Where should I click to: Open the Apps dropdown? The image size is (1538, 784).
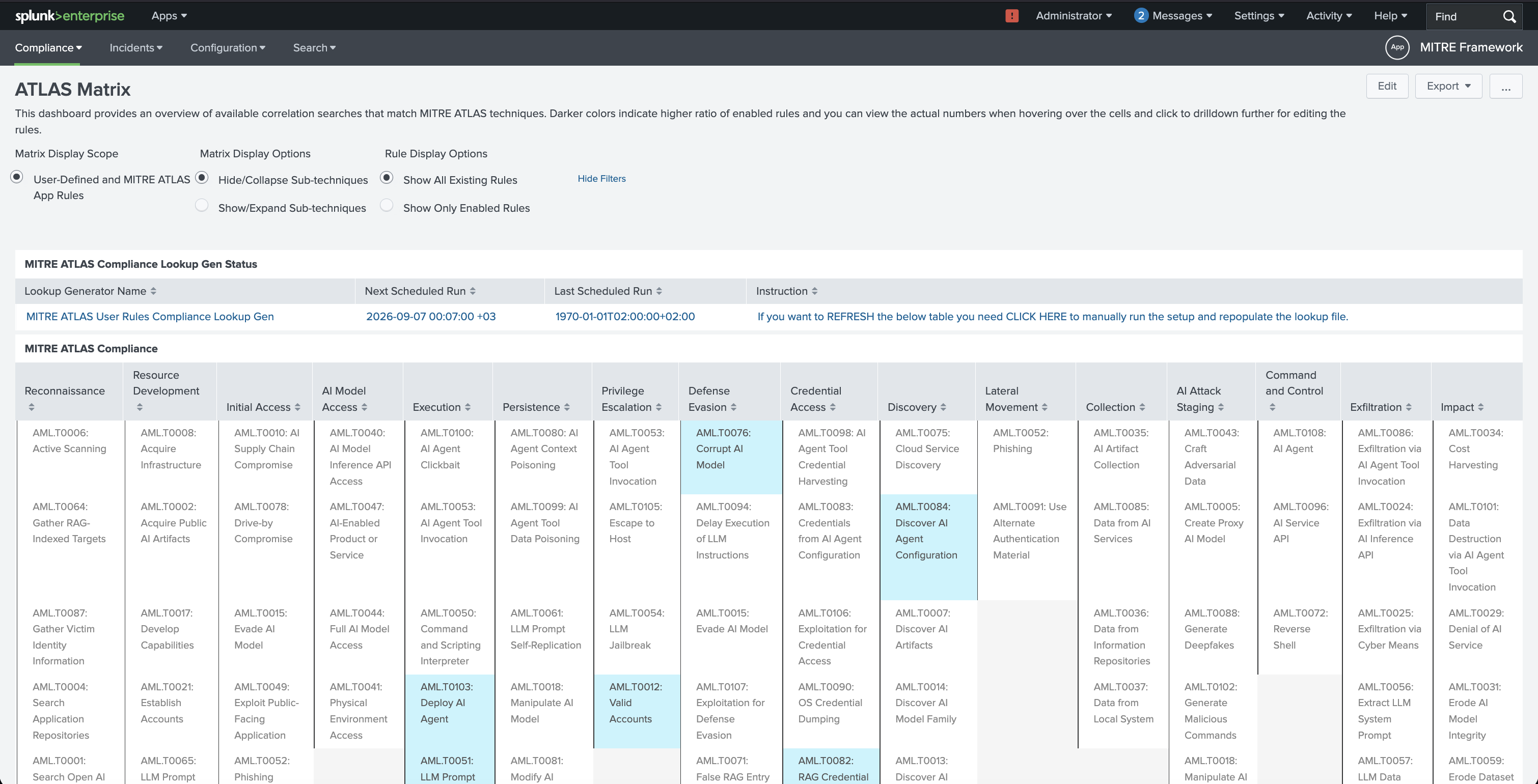click(x=169, y=16)
